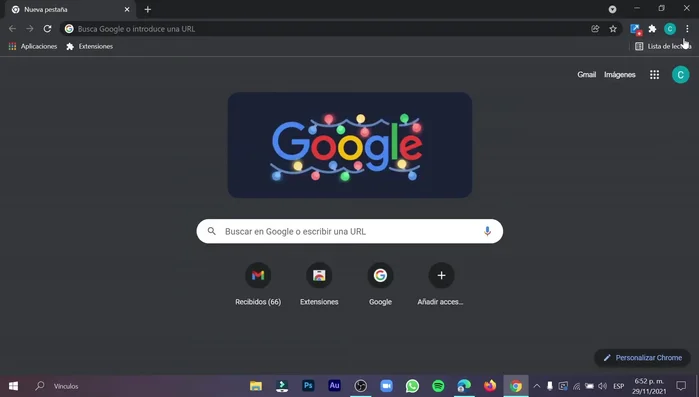The height and width of the screenshot is (397, 699).
Task: Open Zoom from the taskbar
Action: click(386, 386)
